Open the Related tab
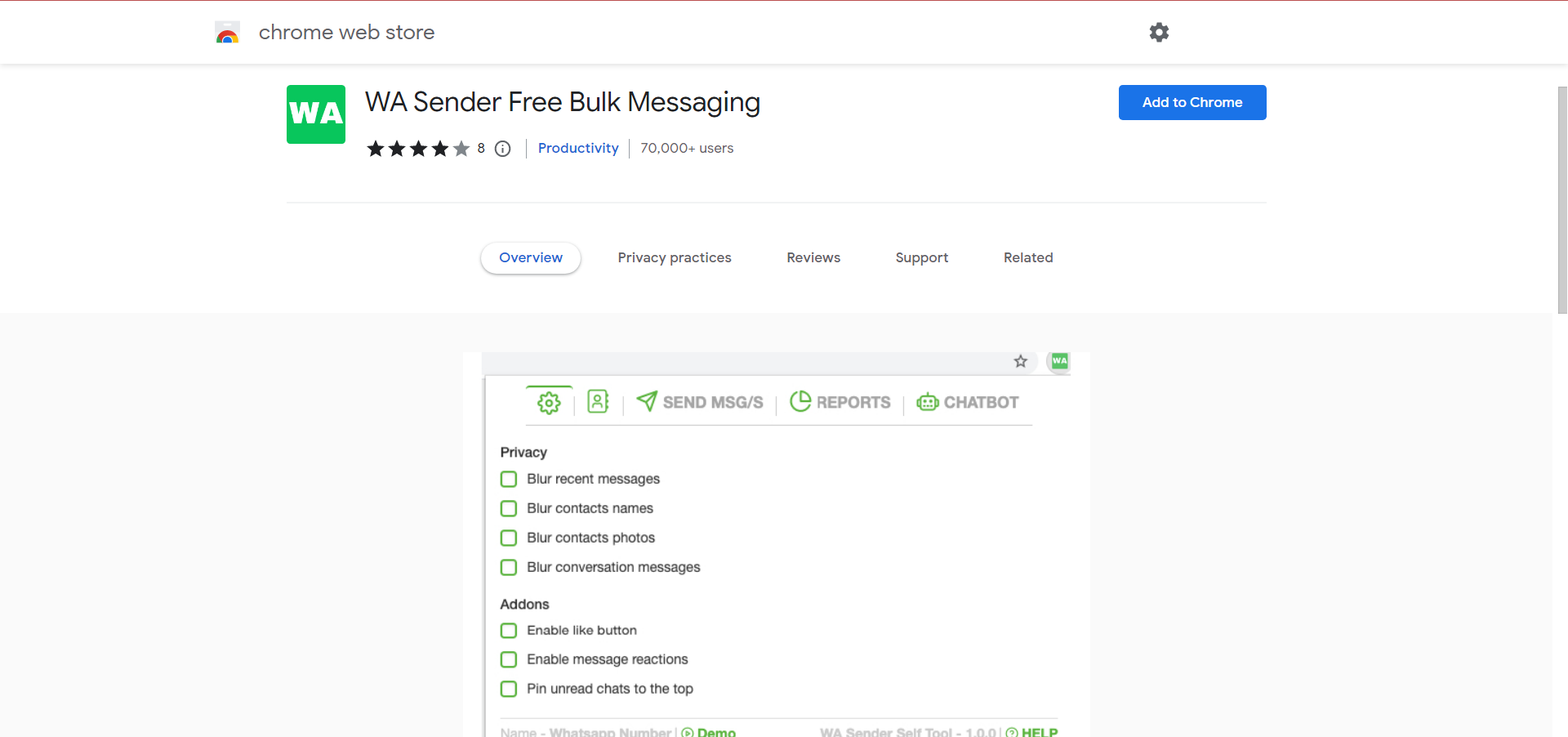The width and height of the screenshot is (1568, 737). point(1028,257)
